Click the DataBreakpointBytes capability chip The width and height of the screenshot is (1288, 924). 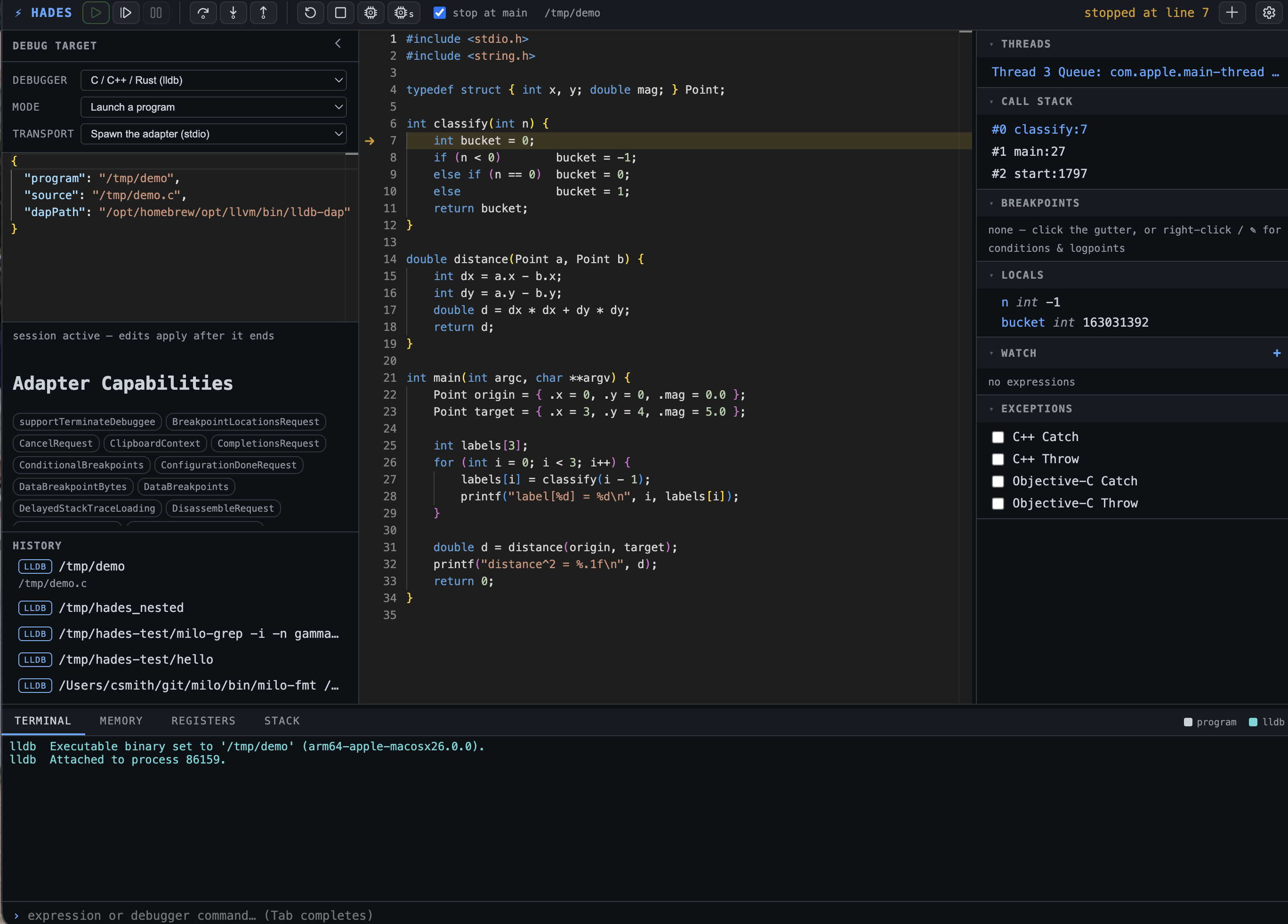[x=72, y=487]
